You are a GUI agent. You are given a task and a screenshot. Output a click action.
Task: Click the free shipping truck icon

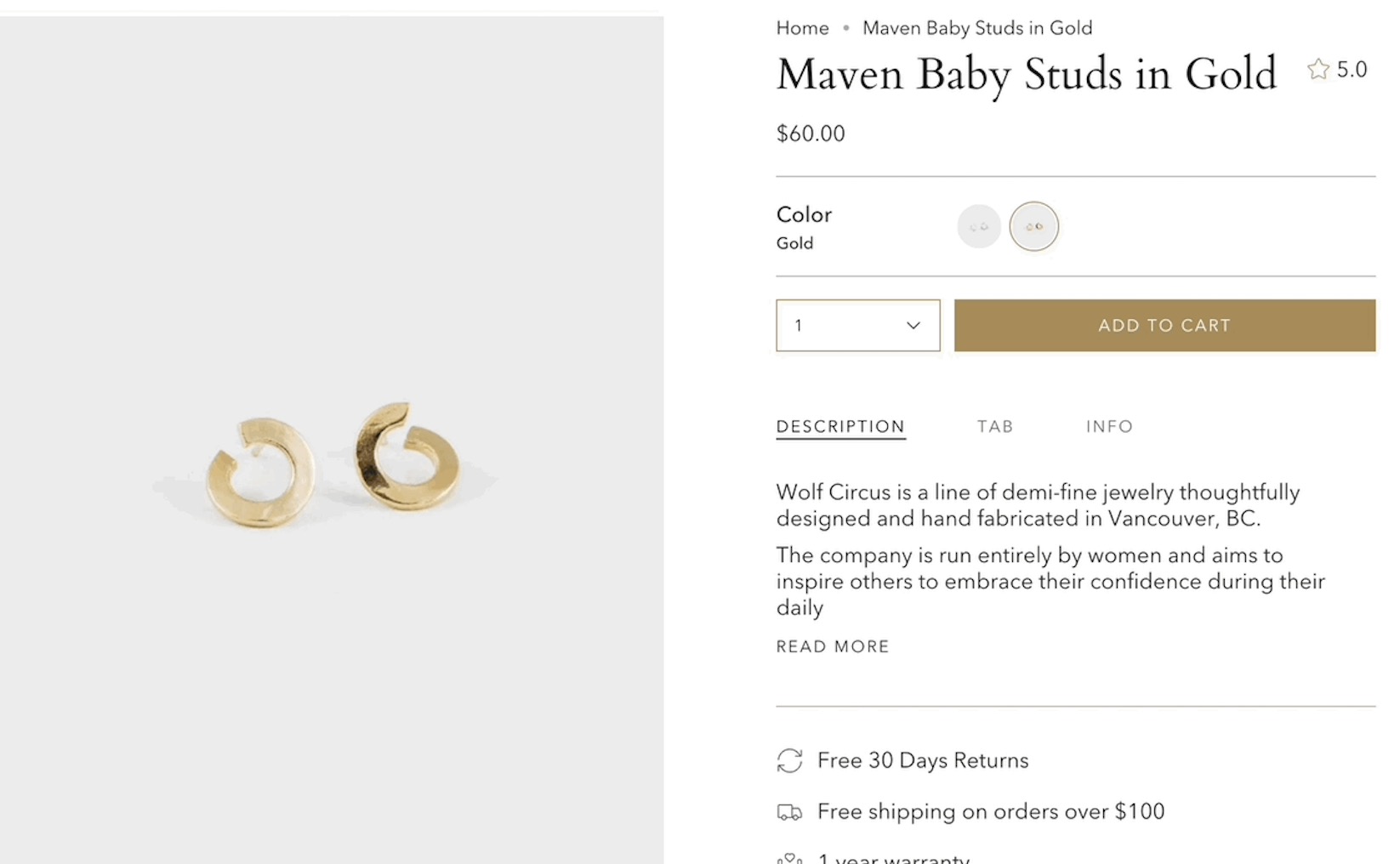pos(789,812)
